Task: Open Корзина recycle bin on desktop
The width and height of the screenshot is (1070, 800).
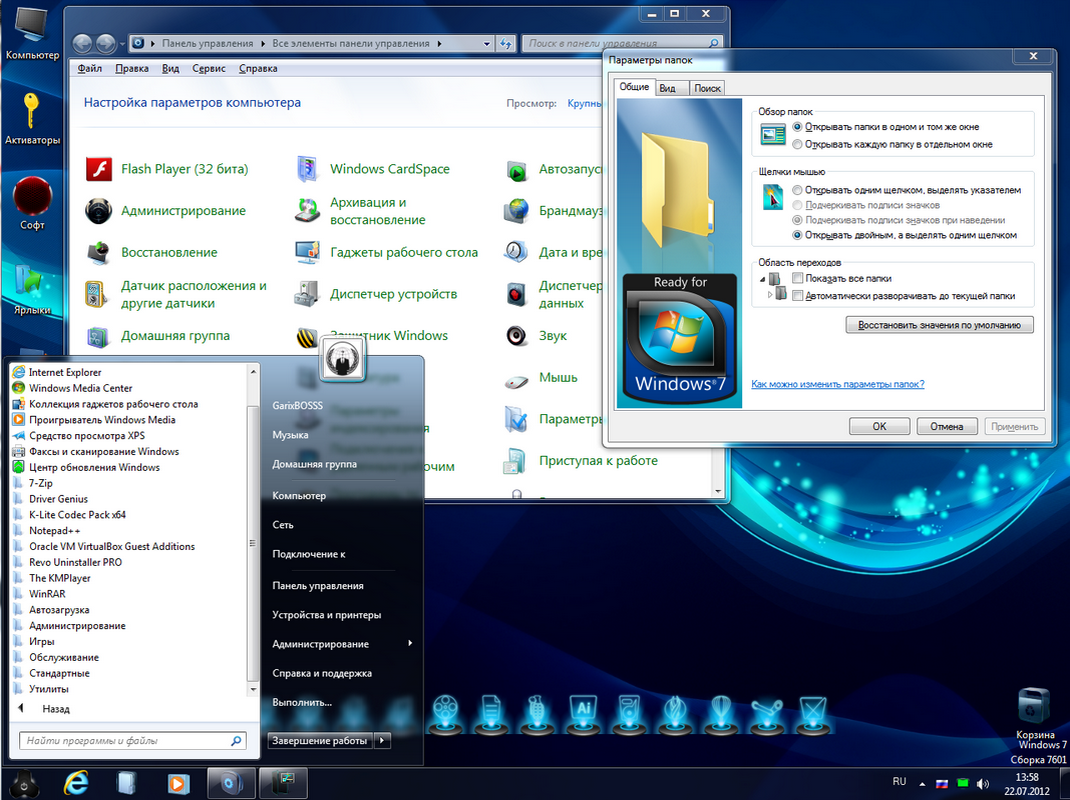Action: coord(1035,706)
